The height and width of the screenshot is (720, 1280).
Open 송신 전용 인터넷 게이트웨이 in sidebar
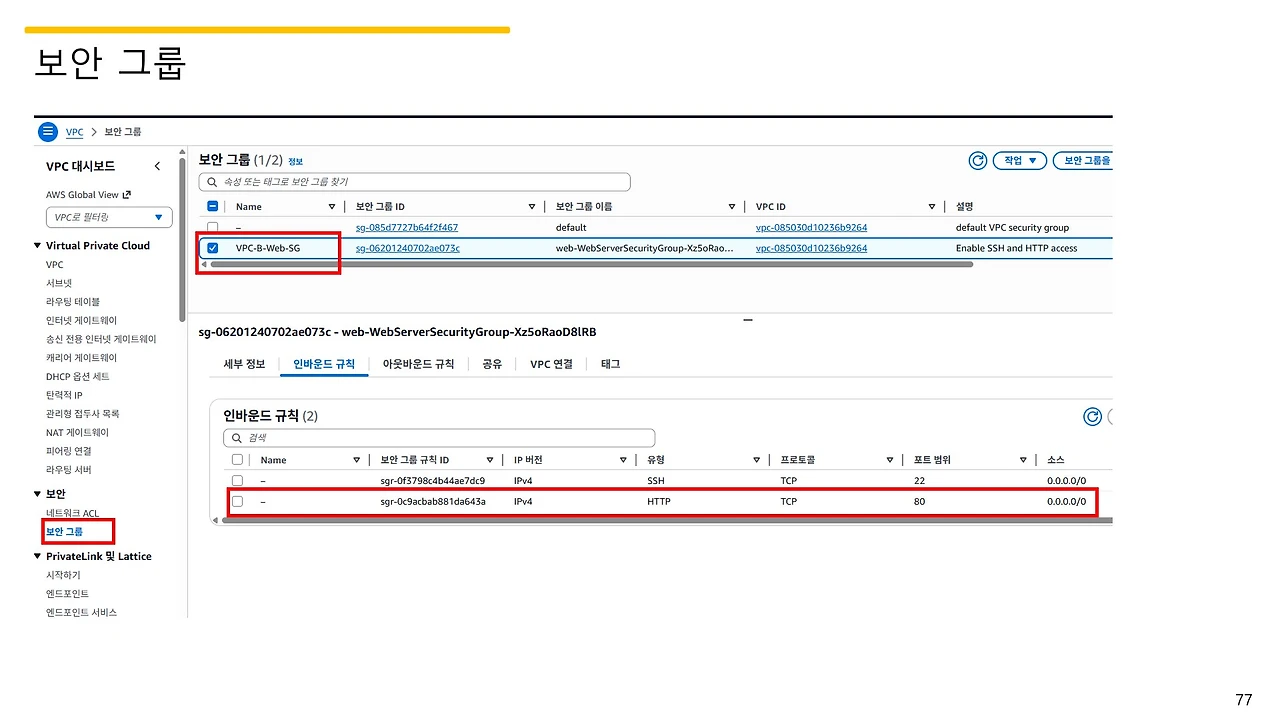pos(101,339)
